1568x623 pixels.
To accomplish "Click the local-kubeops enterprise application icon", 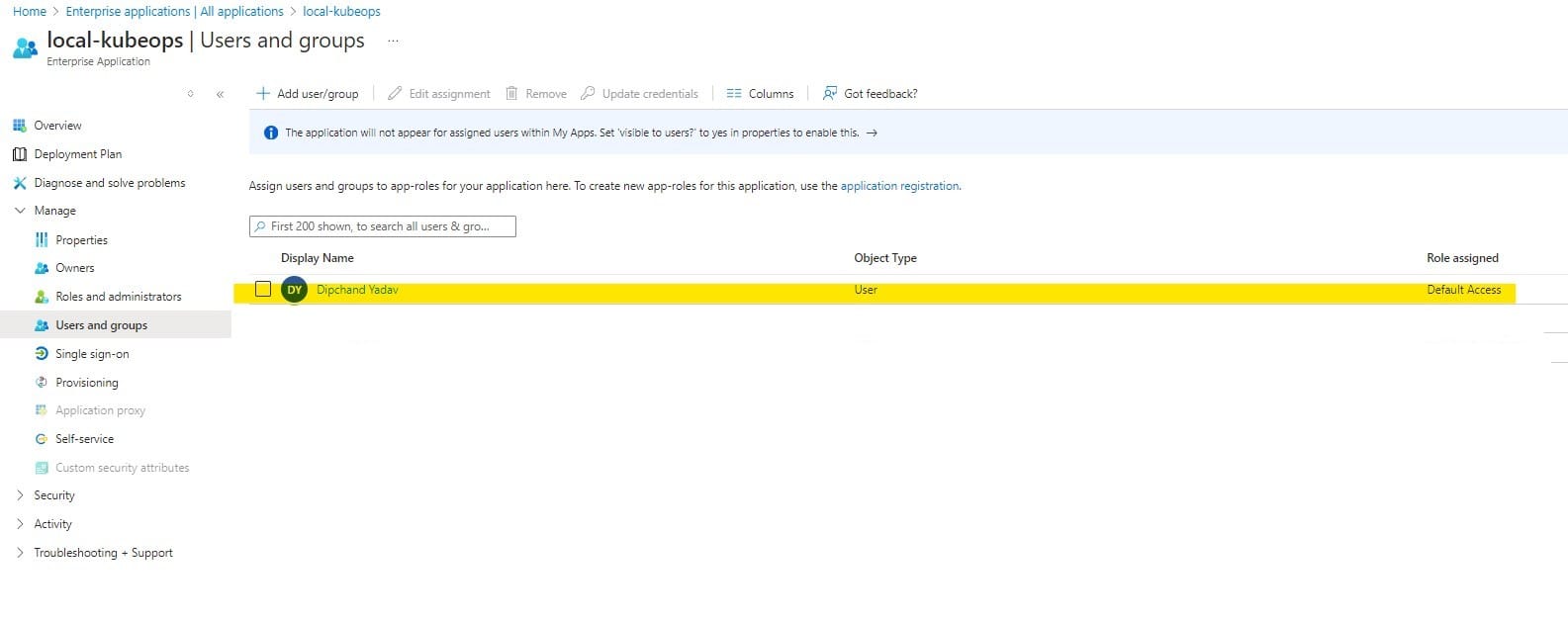I will coord(25,47).
